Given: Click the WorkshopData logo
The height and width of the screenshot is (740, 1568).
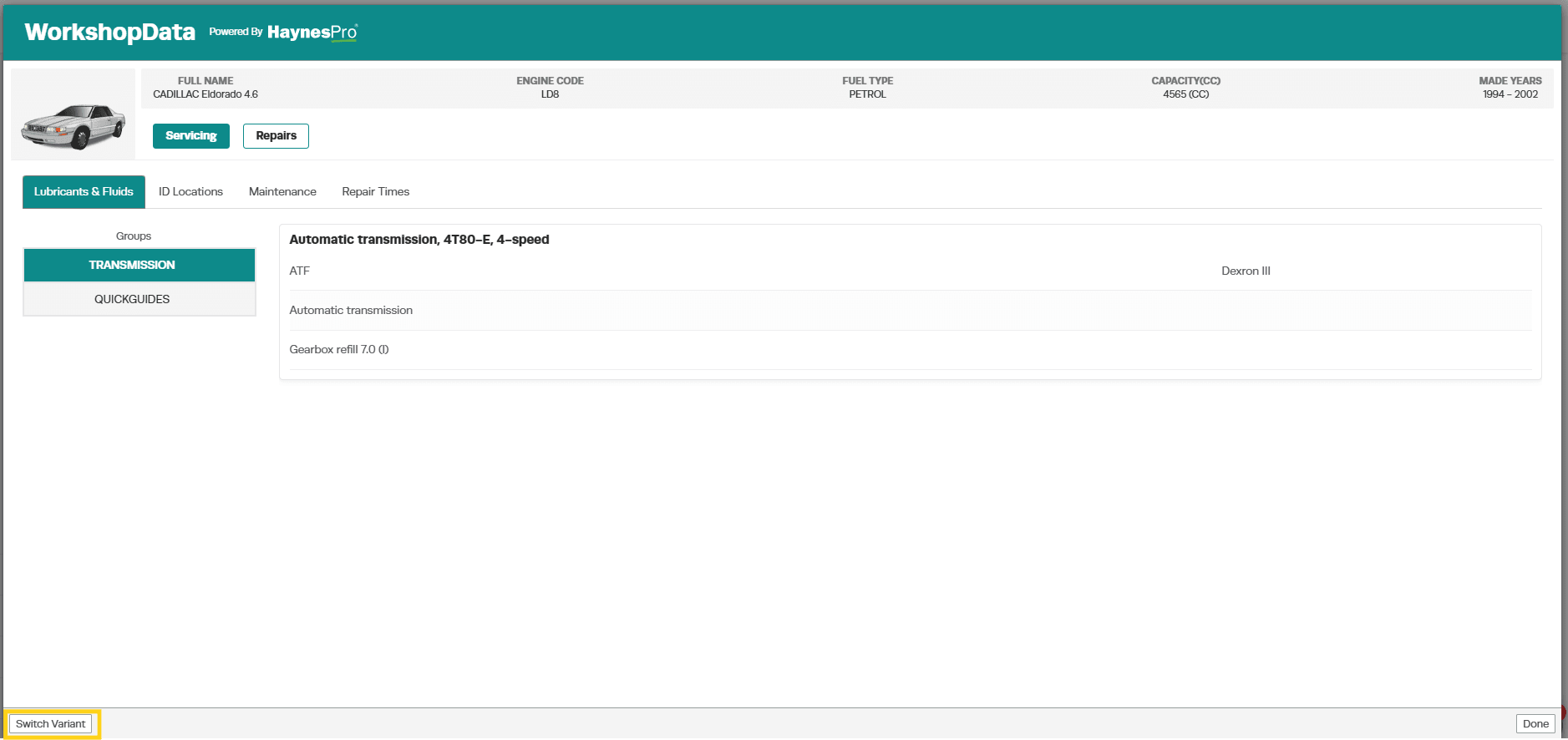Looking at the screenshot, I should pos(109,32).
